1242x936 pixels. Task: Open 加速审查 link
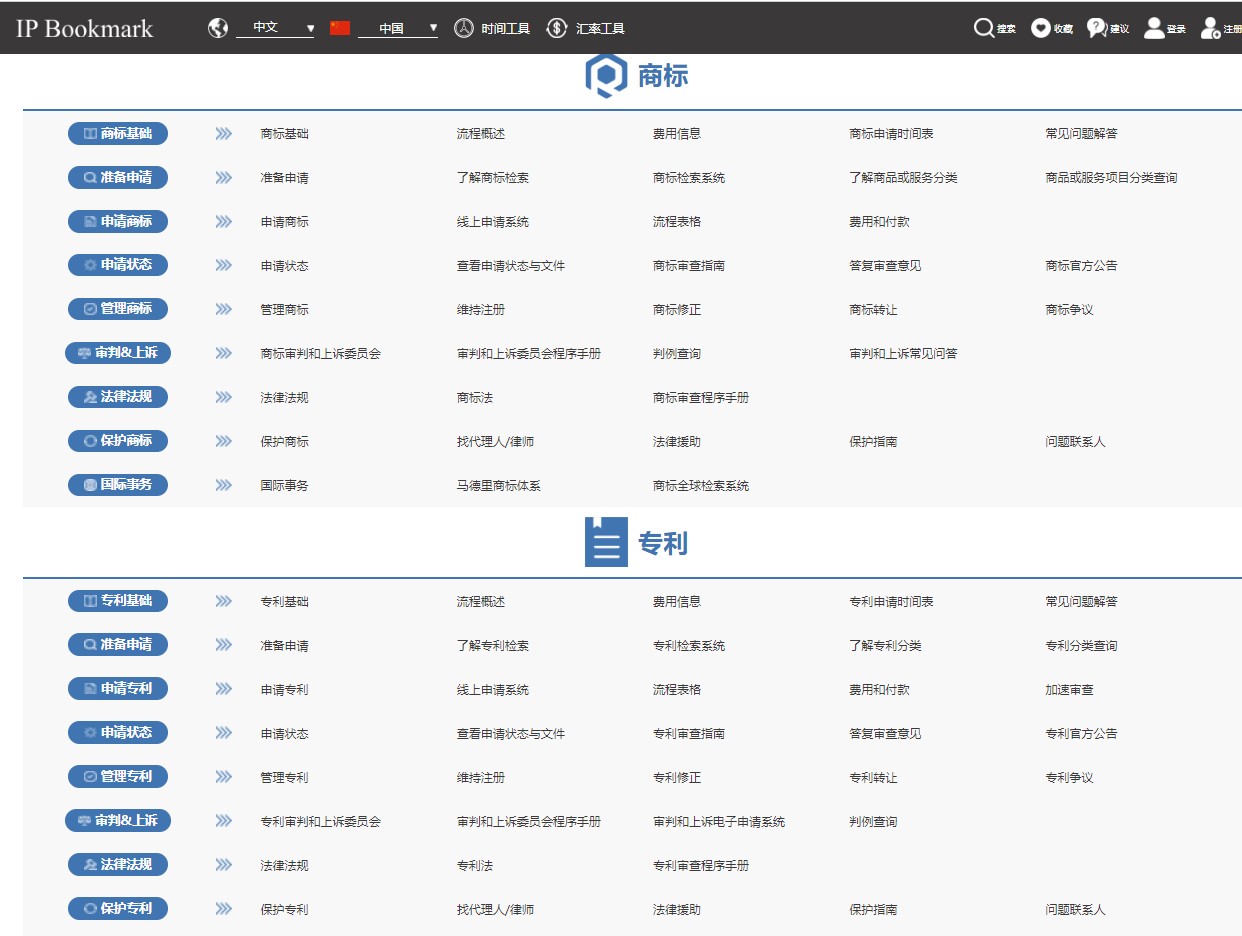[1069, 690]
